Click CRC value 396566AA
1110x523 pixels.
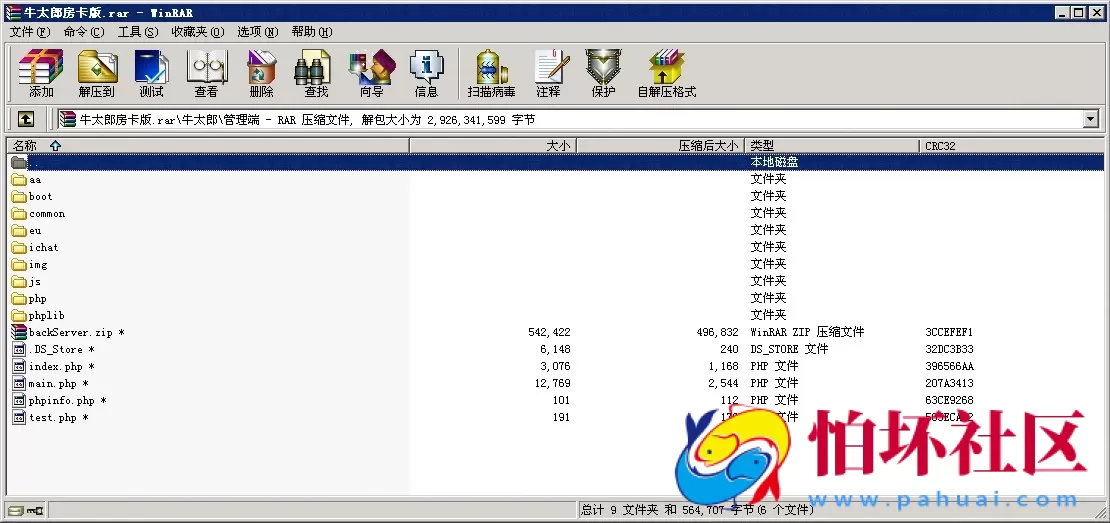(949, 367)
